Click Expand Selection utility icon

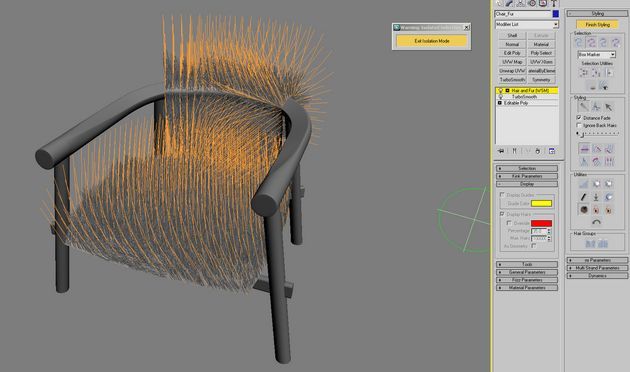click(x=609, y=73)
